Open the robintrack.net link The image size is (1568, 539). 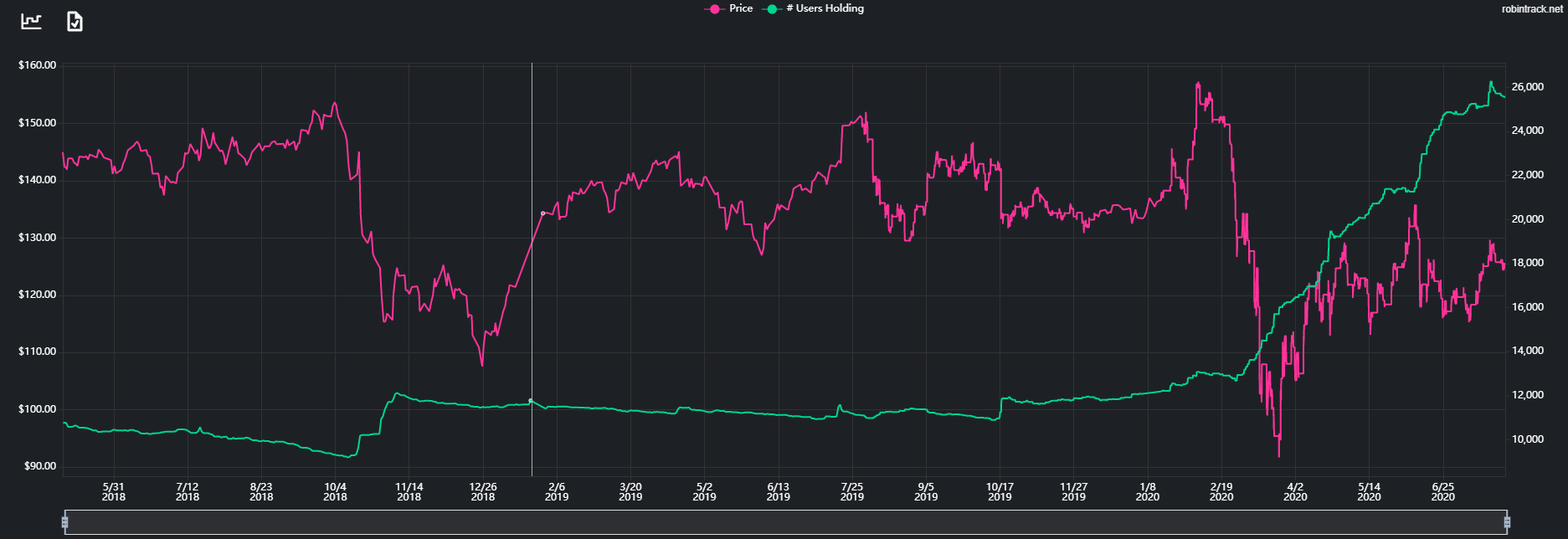click(1531, 9)
